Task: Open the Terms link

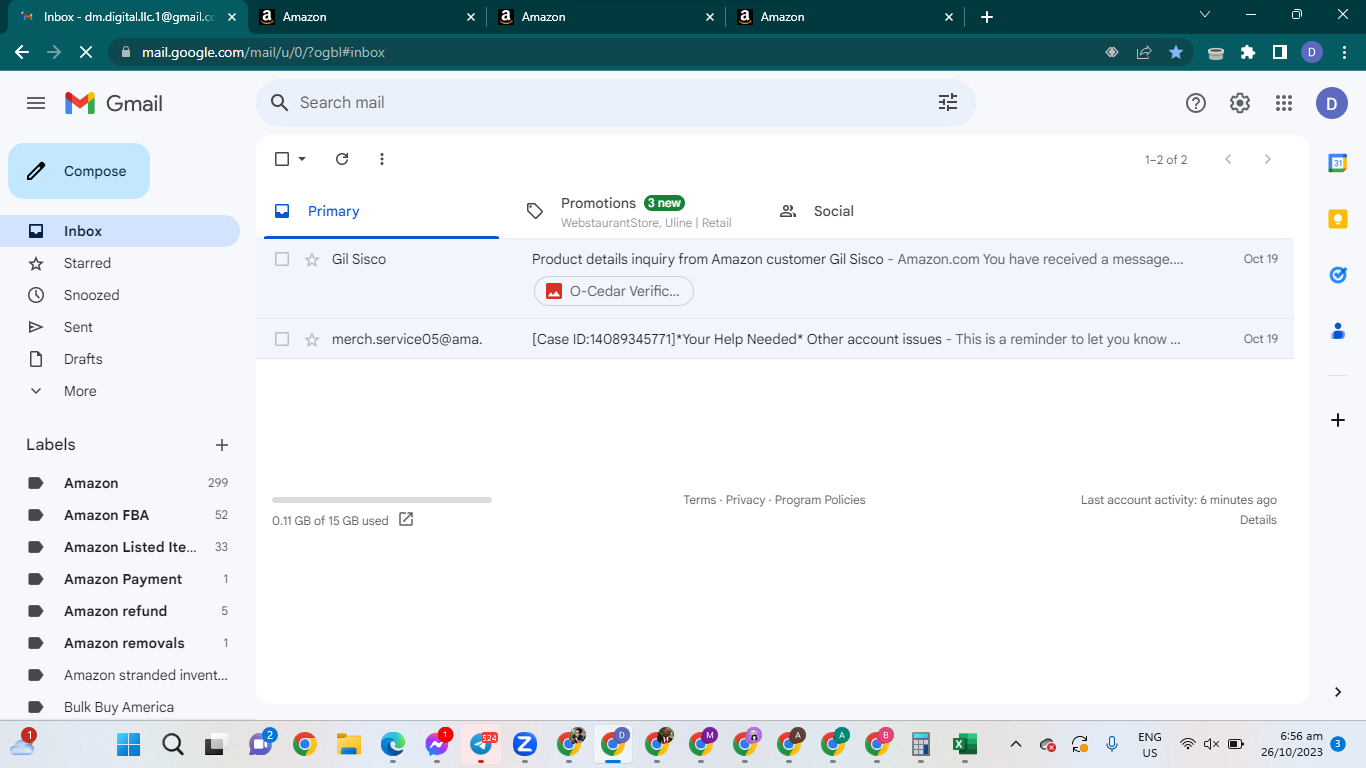Action: tap(699, 500)
